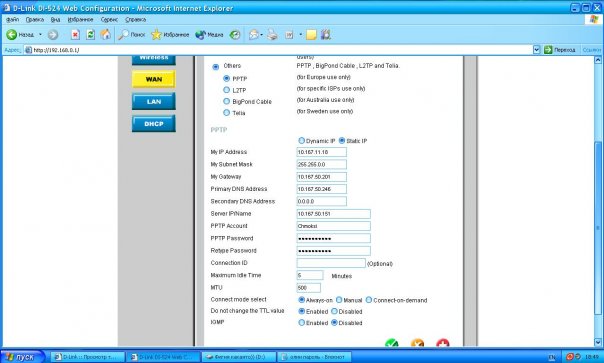Click the red tray icon near clock
604x363 pixels.
570,356
